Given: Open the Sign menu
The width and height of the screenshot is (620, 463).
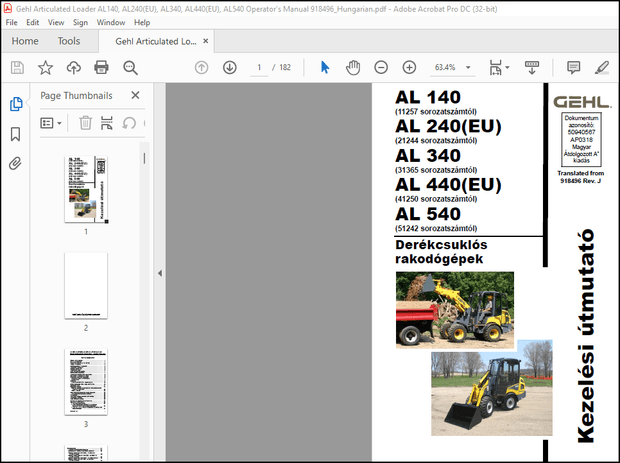Looking at the screenshot, I should (x=80, y=23).
